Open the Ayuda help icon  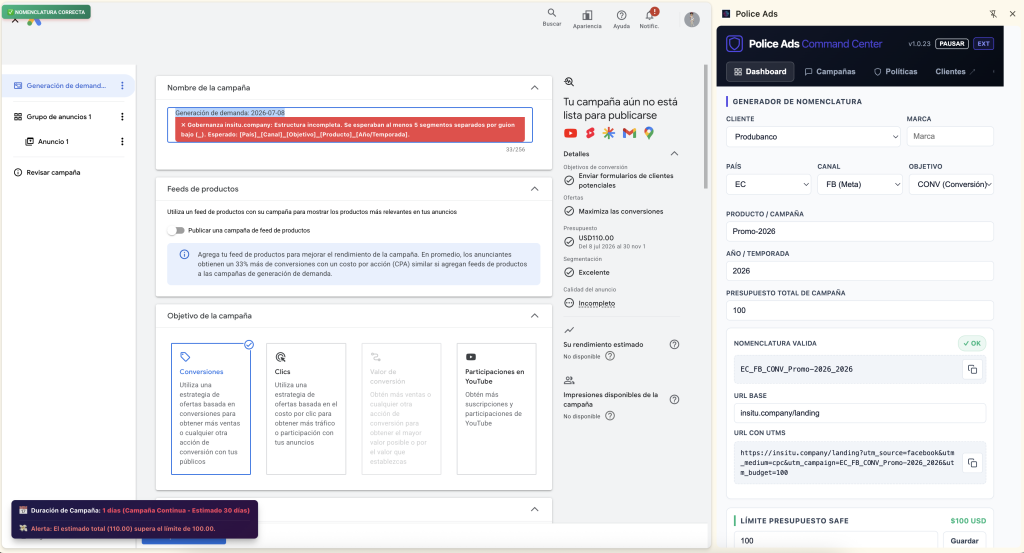click(x=621, y=15)
